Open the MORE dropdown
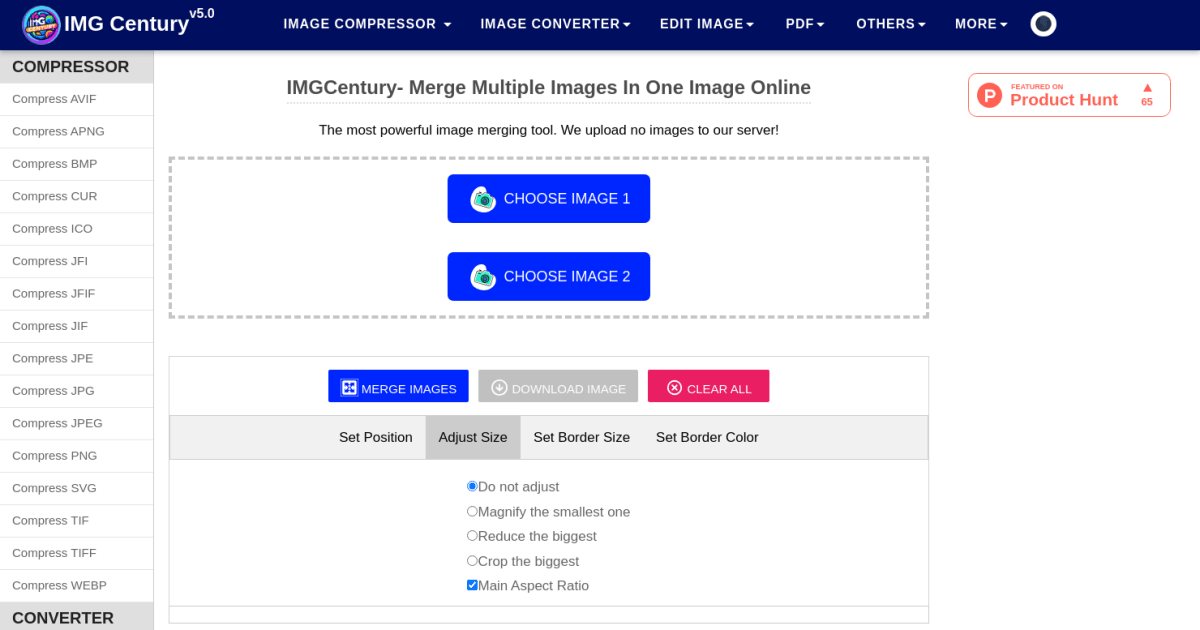 980,23
